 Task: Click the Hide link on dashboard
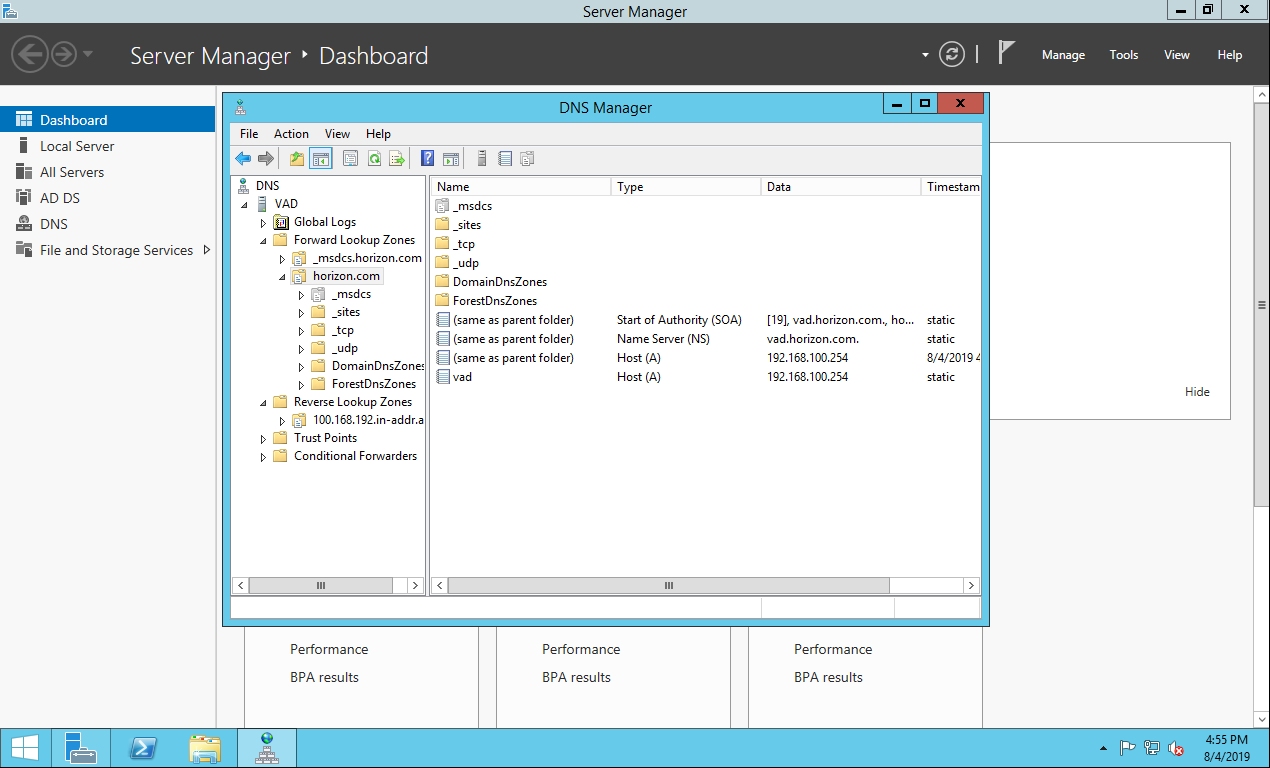pyautogui.click(x=1197, y=392)
